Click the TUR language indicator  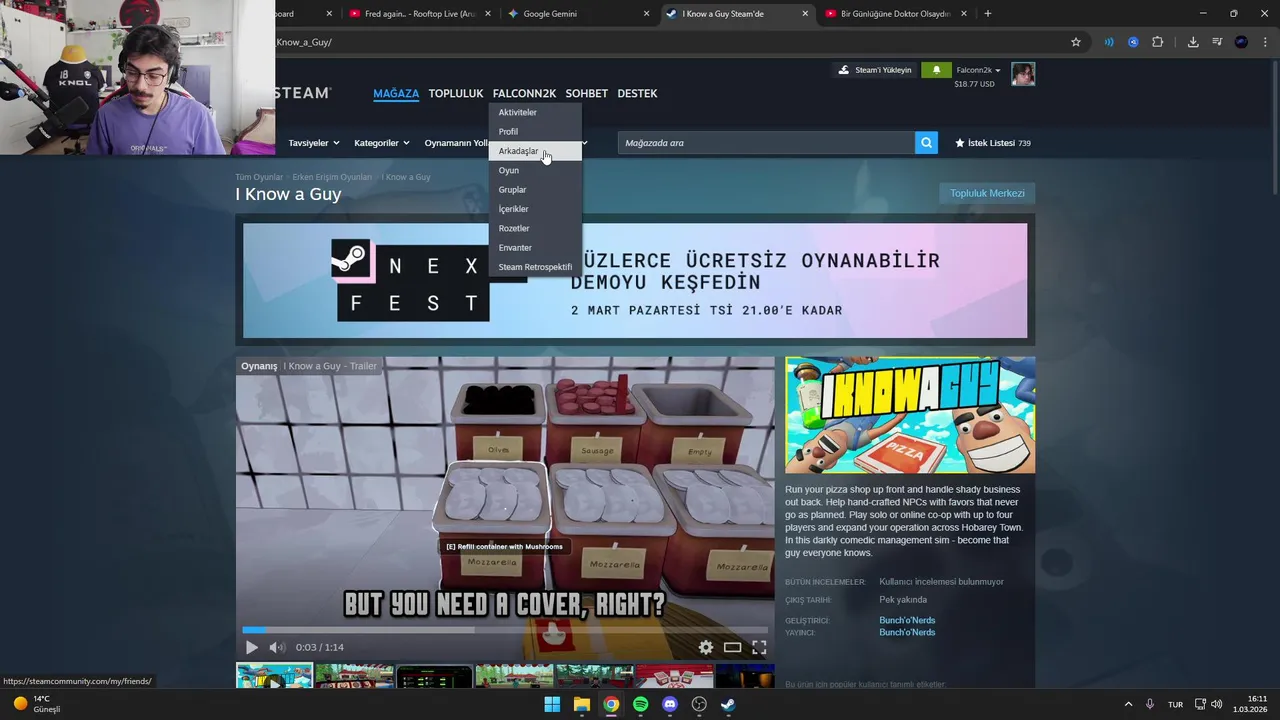tap(1176, 704)
